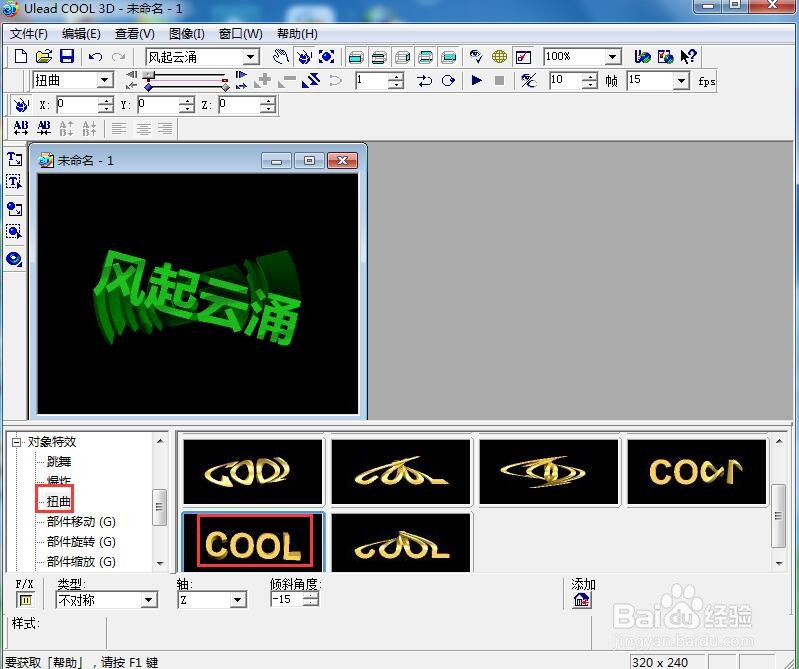Increase character spacing AB icon
The width and height of the screenshot is (799, 669).
[x=21, y=128]
